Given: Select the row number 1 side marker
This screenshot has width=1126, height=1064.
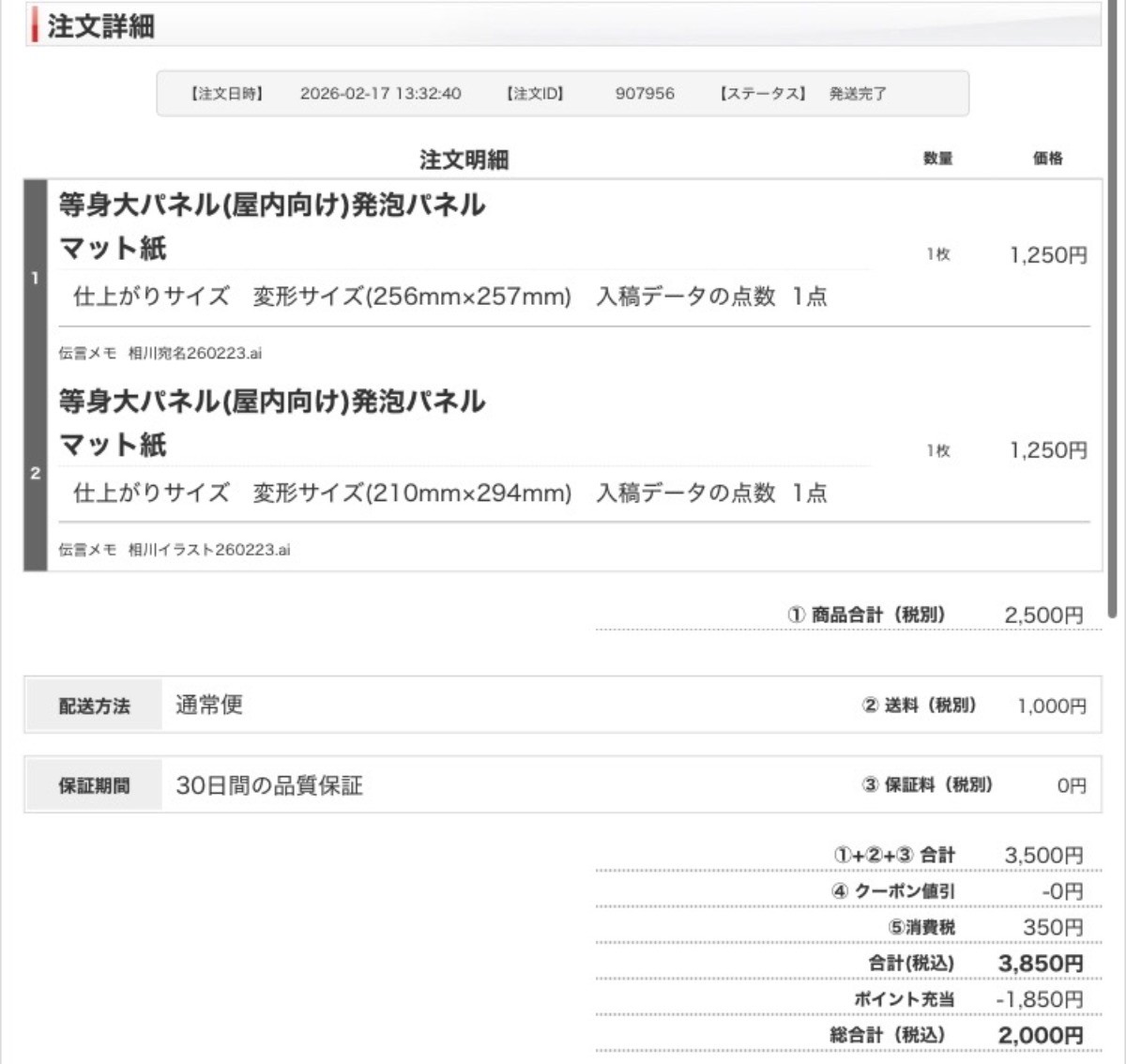Looking at the screenshot, I should [x=36, y=278].
